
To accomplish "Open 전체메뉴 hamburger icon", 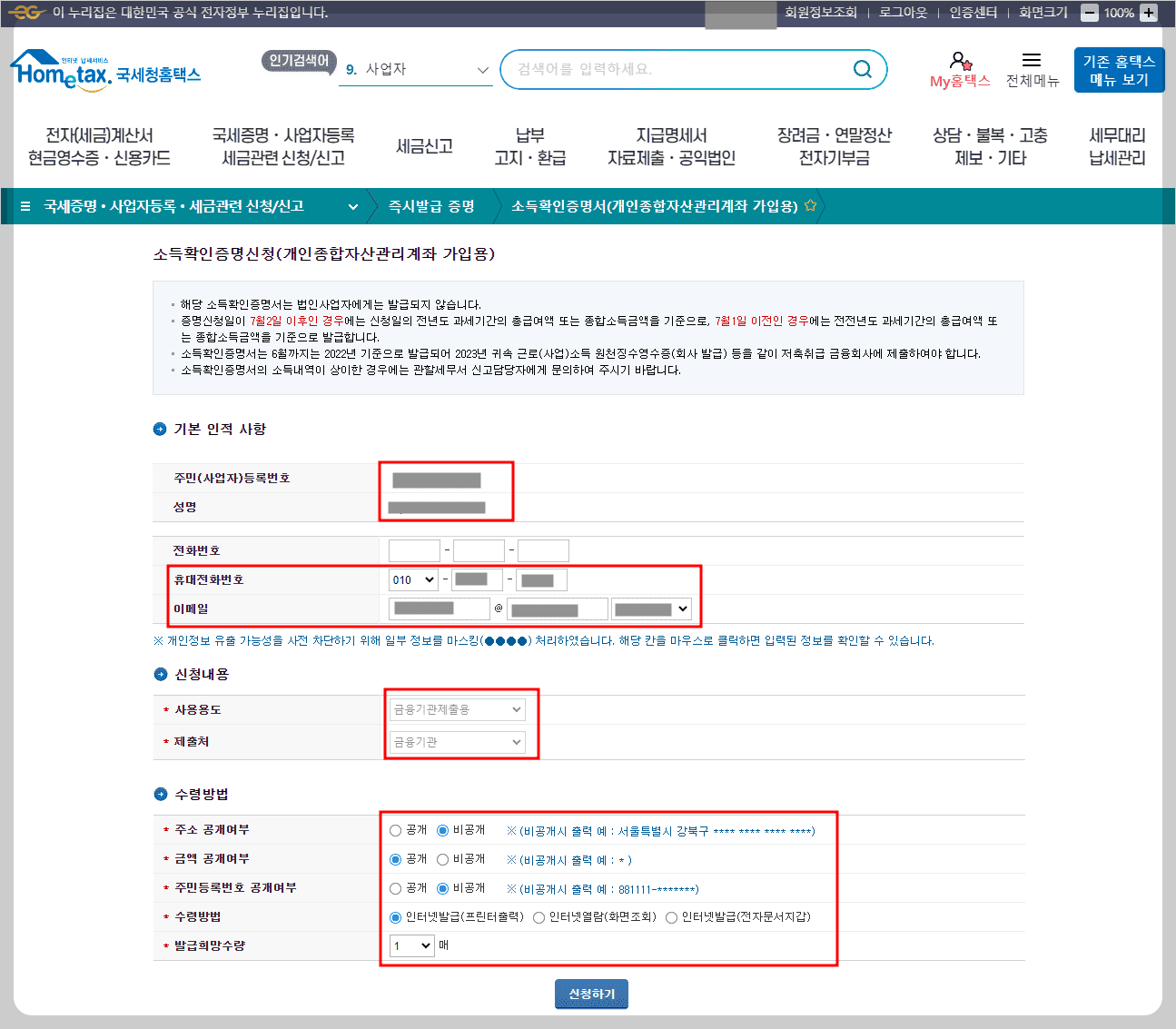I will (1032, 59).
